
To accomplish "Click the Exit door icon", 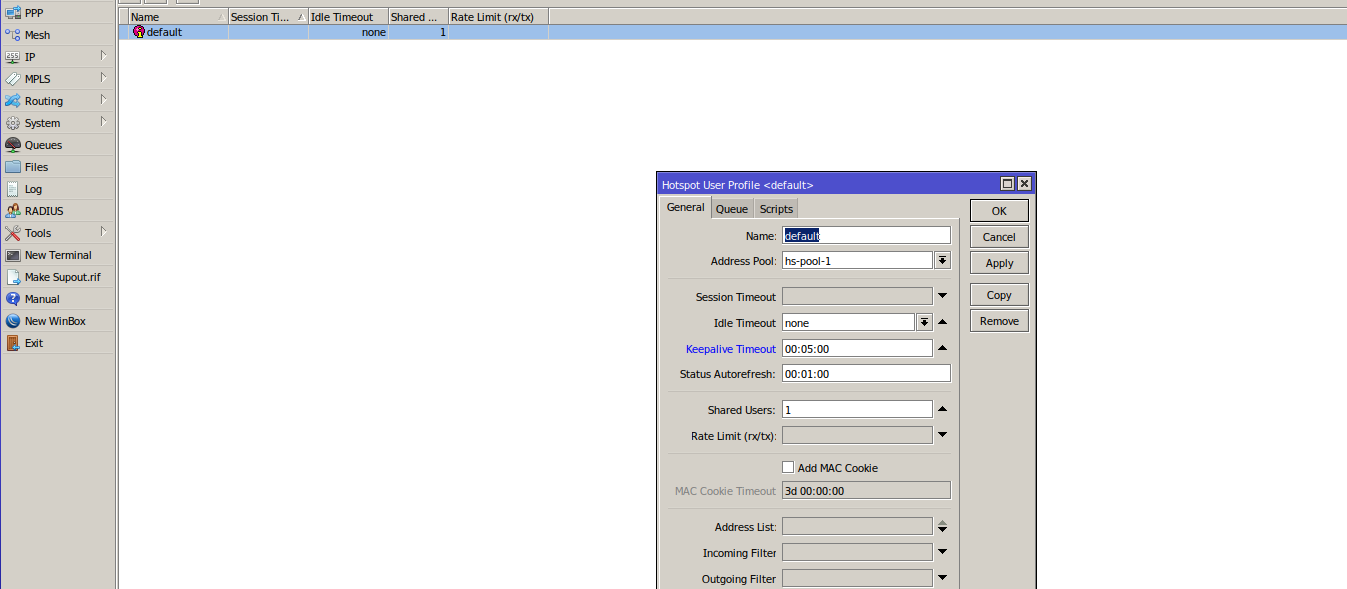I will tap(13, 343).
